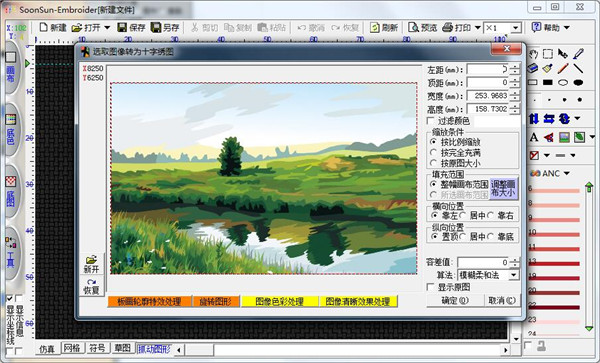600x363 pixels.
Task: Open dropdown next to the leaf image icon
Action: [592, 137]
